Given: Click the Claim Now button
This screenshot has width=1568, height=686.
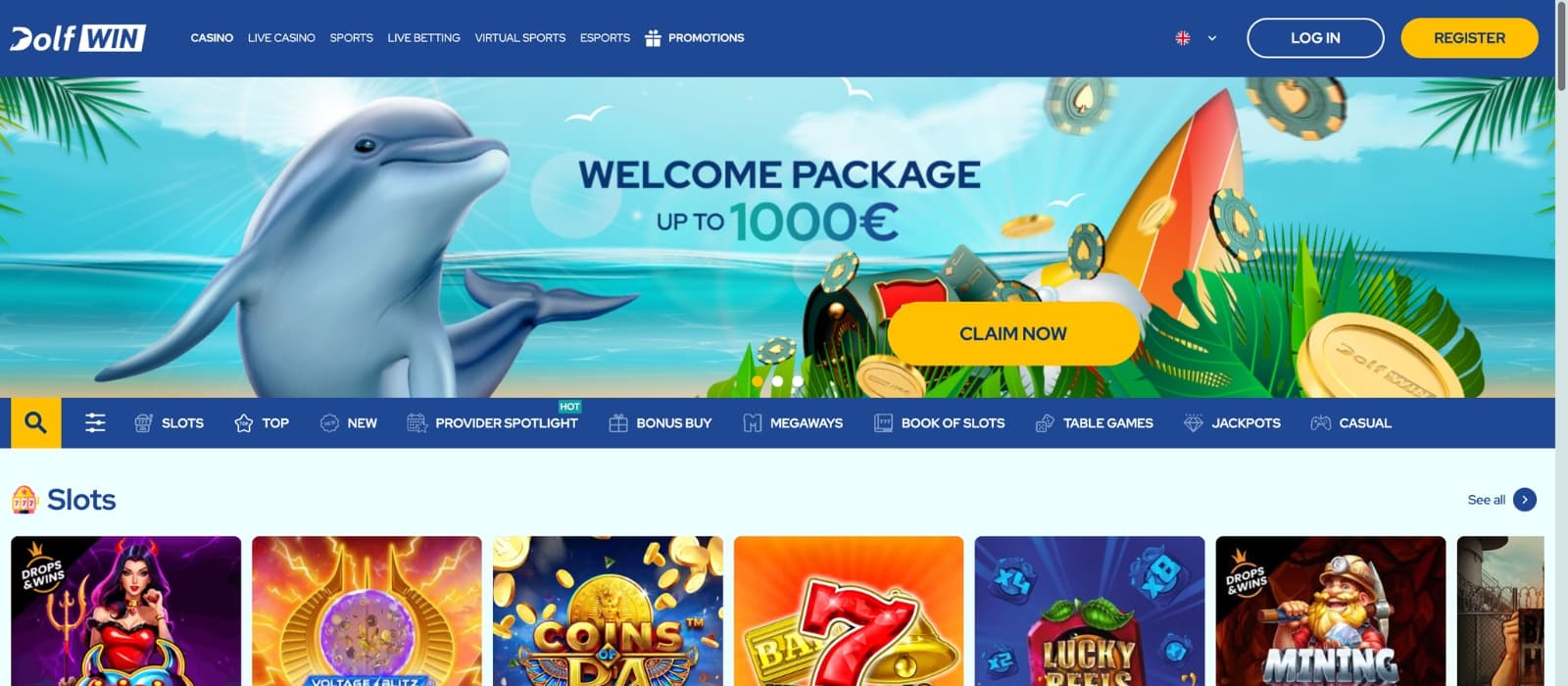Looking at the screenshot, I should [x=1013, y=333].
